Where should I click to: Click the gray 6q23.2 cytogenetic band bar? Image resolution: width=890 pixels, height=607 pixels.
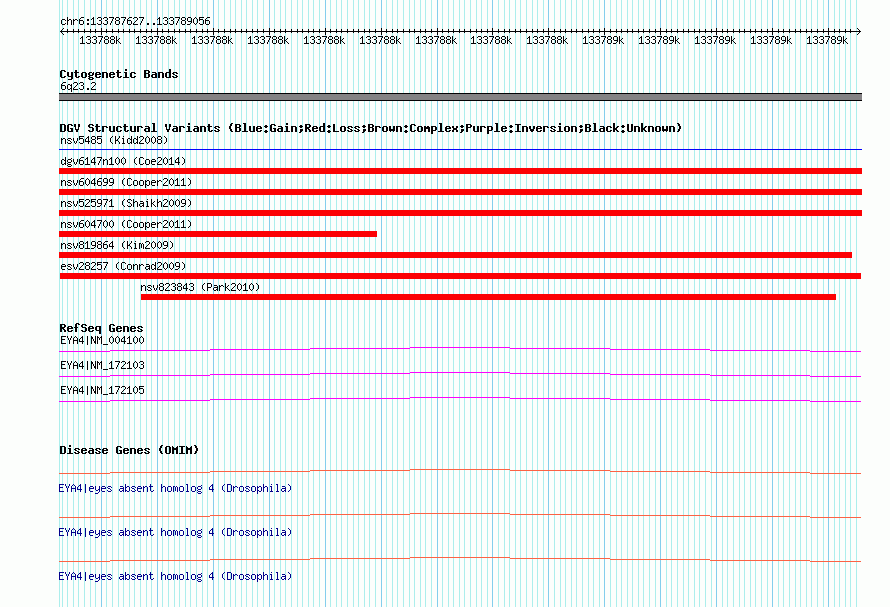click(x=460, y=97)
